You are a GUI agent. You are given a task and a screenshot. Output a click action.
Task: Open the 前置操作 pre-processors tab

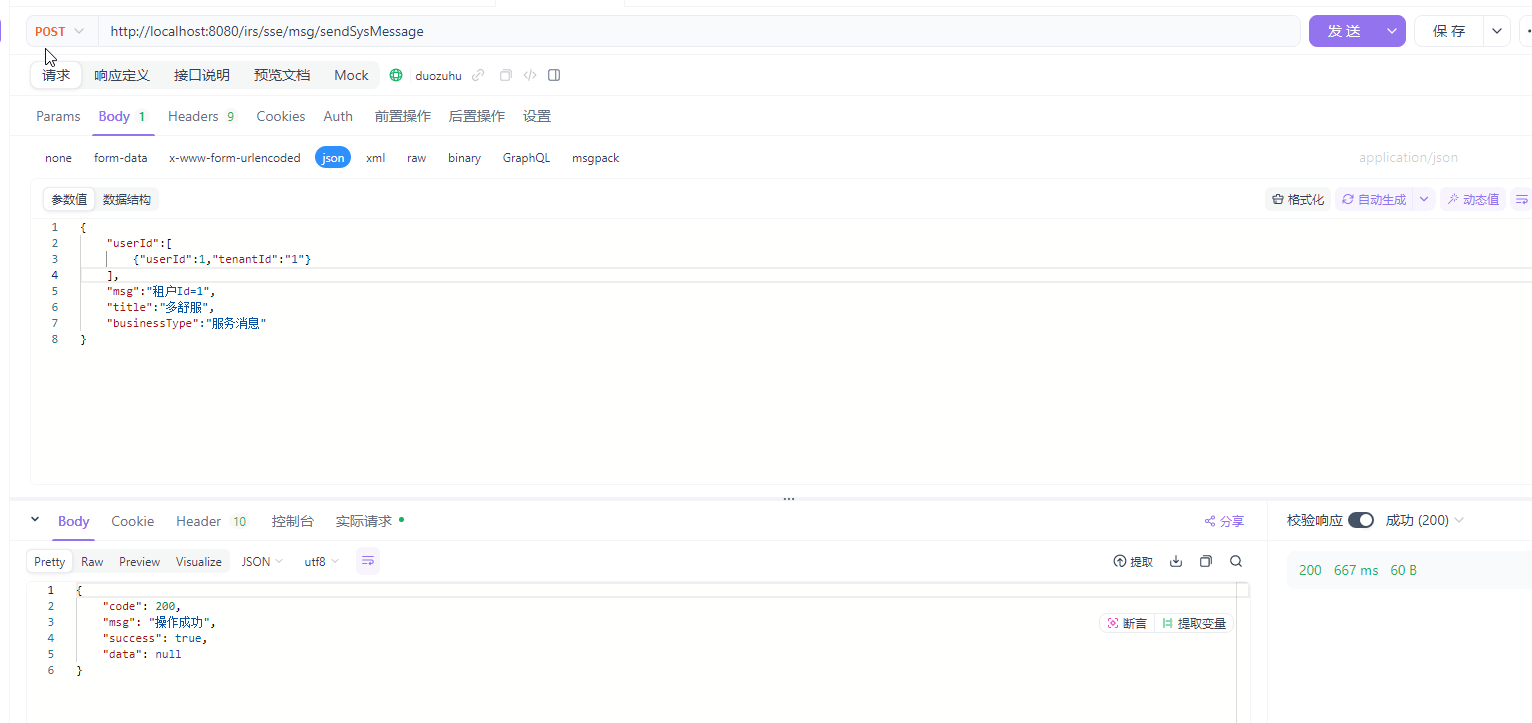pos(403,116)
